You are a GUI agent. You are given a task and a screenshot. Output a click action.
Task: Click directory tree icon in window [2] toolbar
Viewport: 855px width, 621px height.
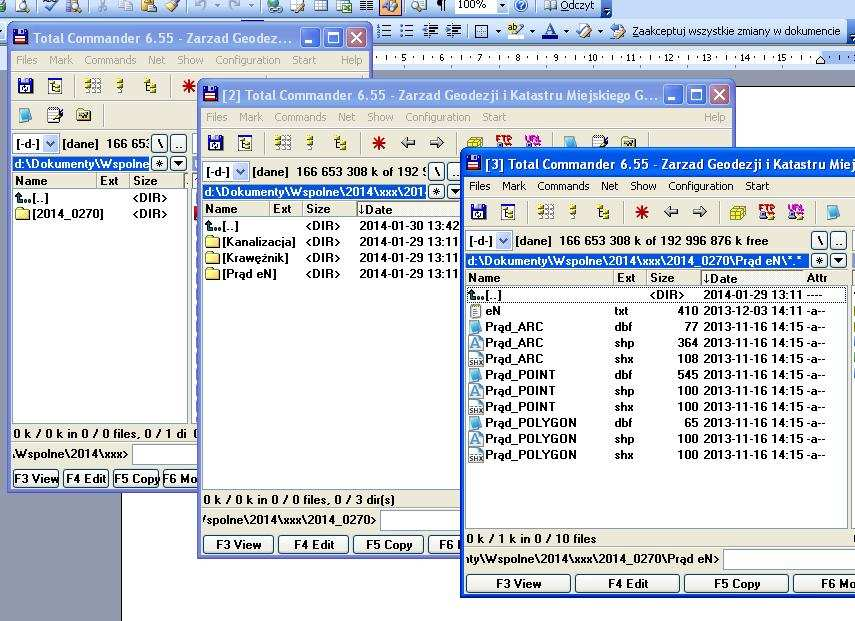click(245, 143)
